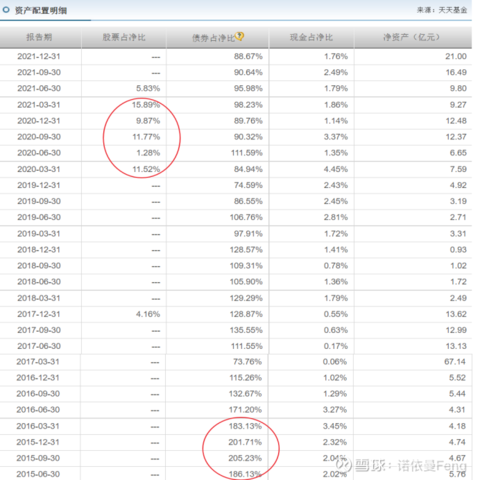Select the 2019-06-30 date cell
480x480 pixels.
click(x=39, y=217)
